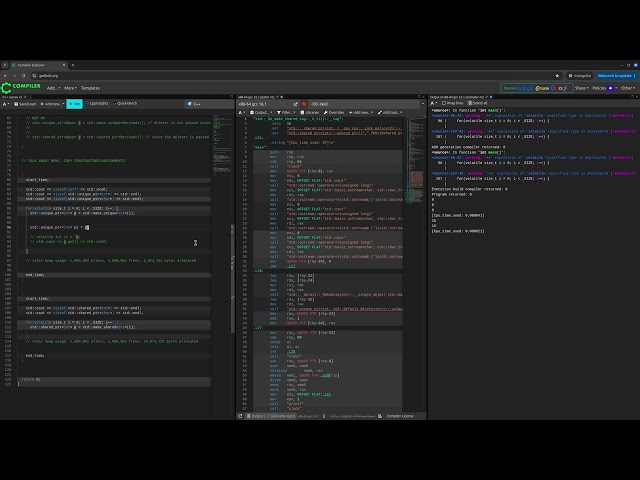This screenshot has width=640, height=480.
Task: Expand the compiler options dropdown arrow
Action: pos(422,104)
